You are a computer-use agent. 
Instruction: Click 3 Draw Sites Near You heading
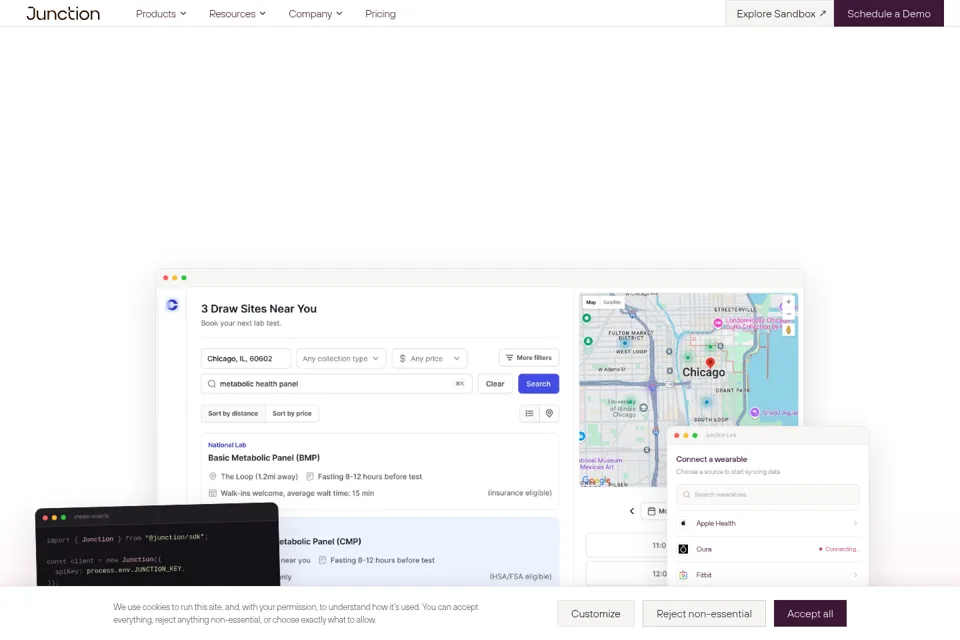coord(259,309)
